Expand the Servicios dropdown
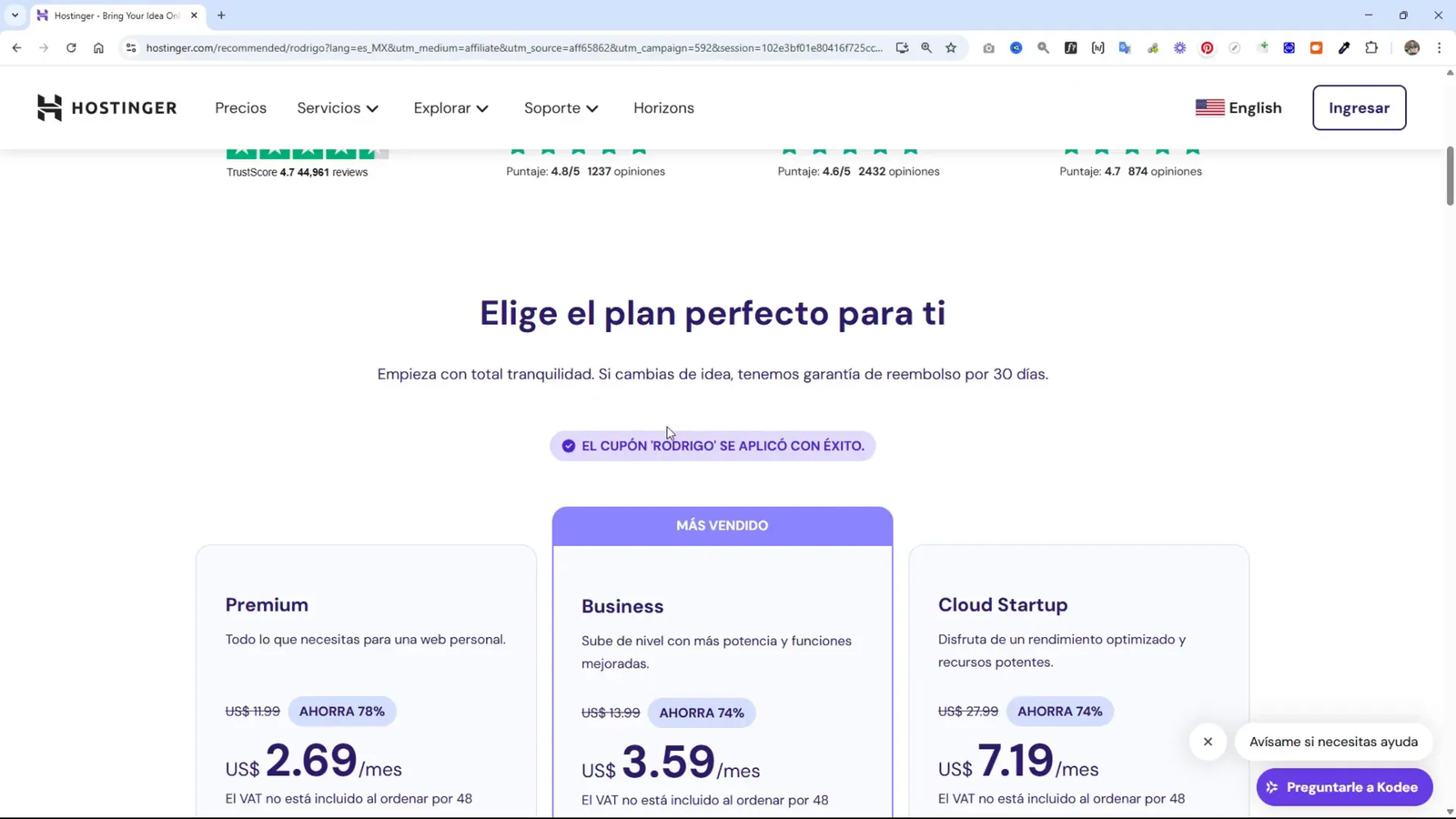1456x819 pixels. 338,107
